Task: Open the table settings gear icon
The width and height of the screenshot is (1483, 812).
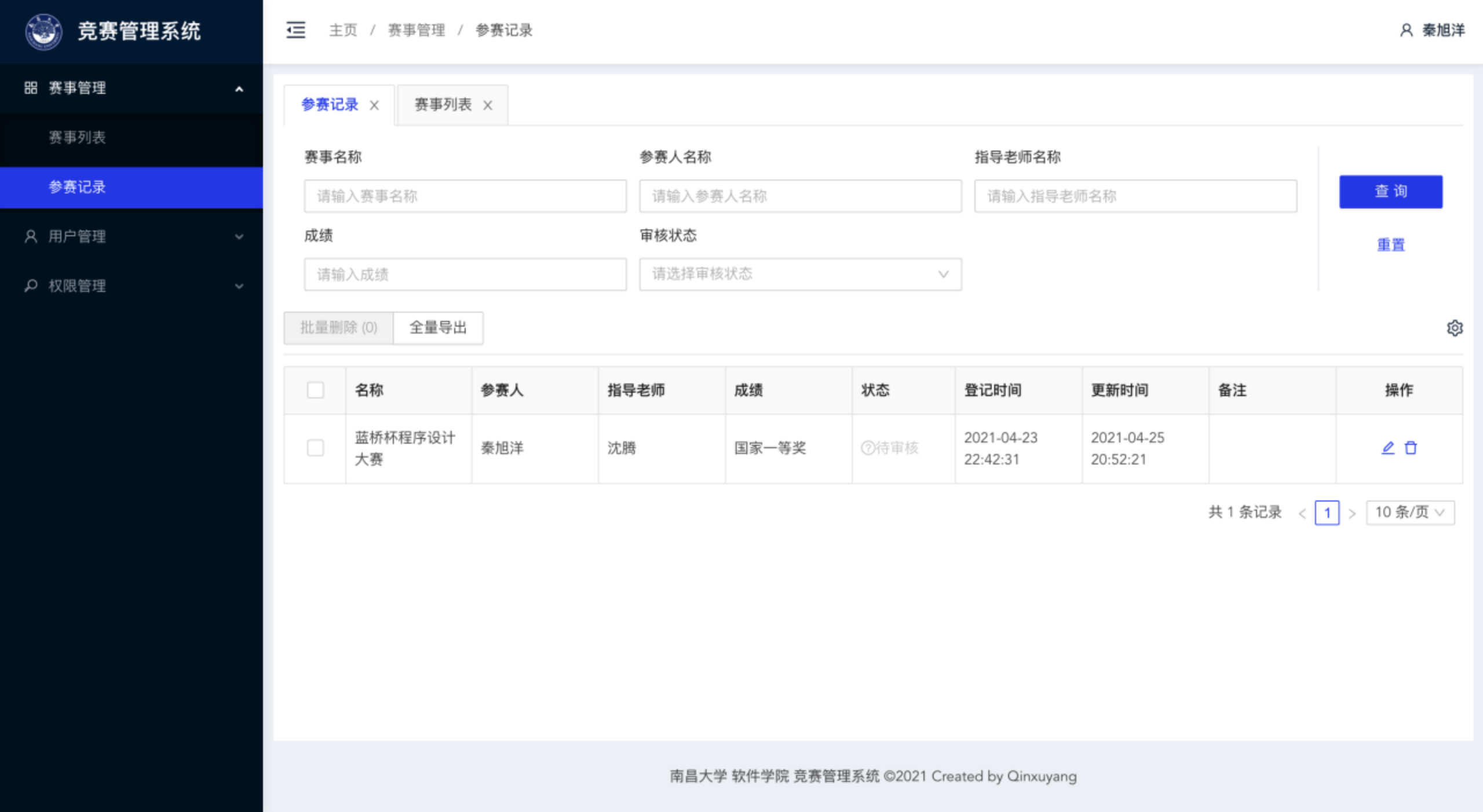Action: 1455,328
